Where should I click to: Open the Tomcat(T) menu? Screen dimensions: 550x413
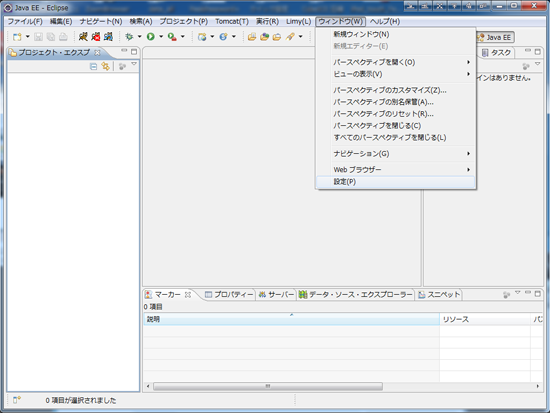point(232,21)
